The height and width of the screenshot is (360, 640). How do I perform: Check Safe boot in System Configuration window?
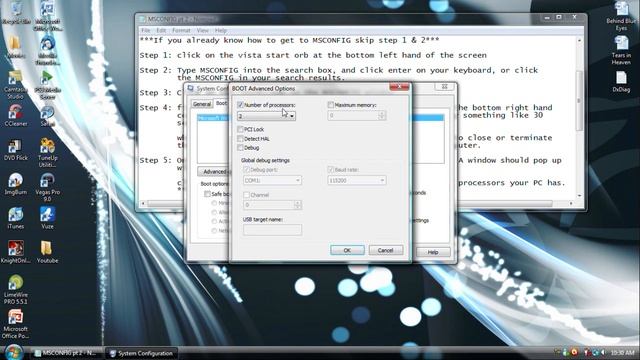tap(207, 194)
